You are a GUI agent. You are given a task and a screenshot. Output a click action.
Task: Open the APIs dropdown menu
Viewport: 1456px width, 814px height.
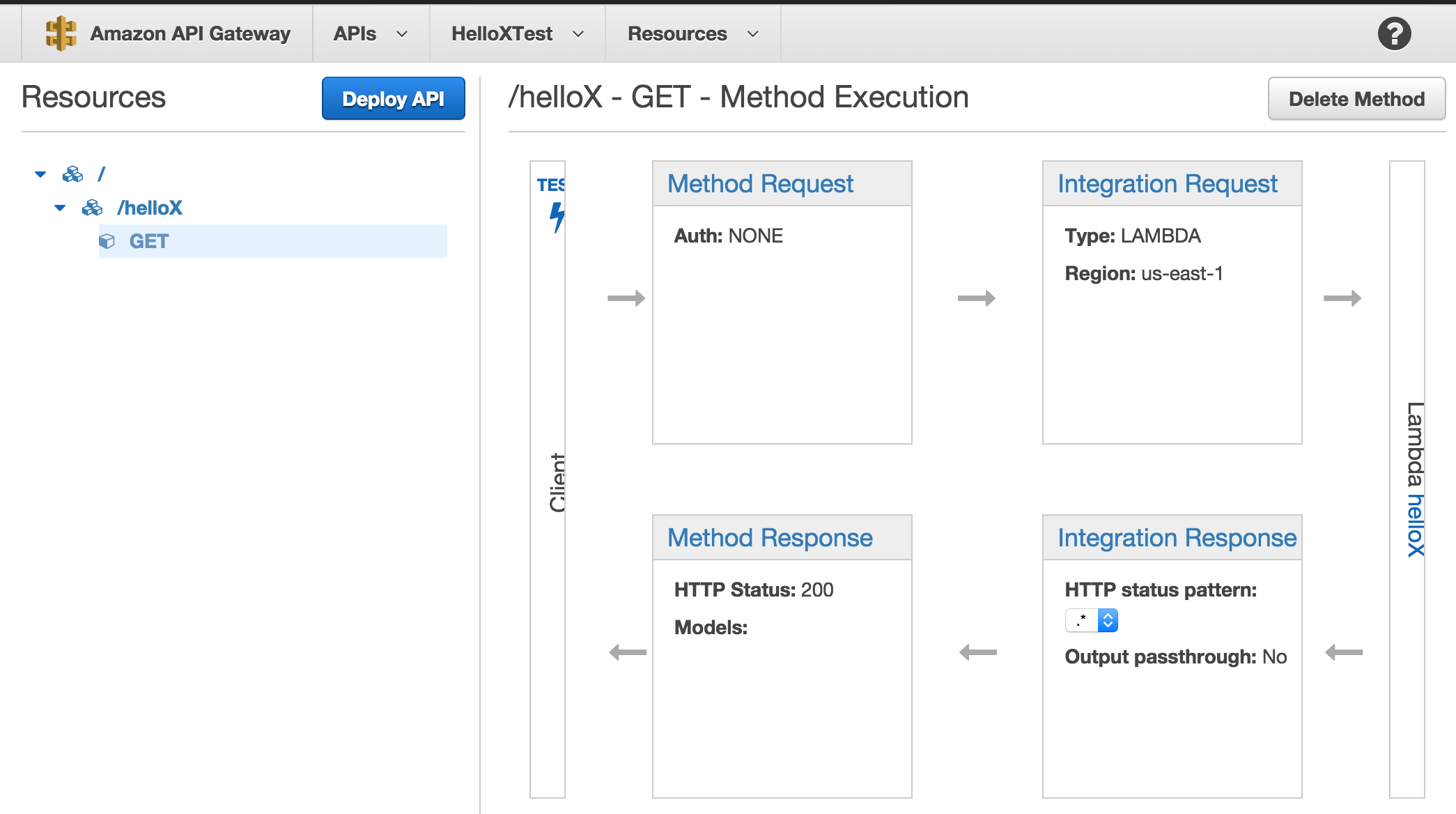371,33
